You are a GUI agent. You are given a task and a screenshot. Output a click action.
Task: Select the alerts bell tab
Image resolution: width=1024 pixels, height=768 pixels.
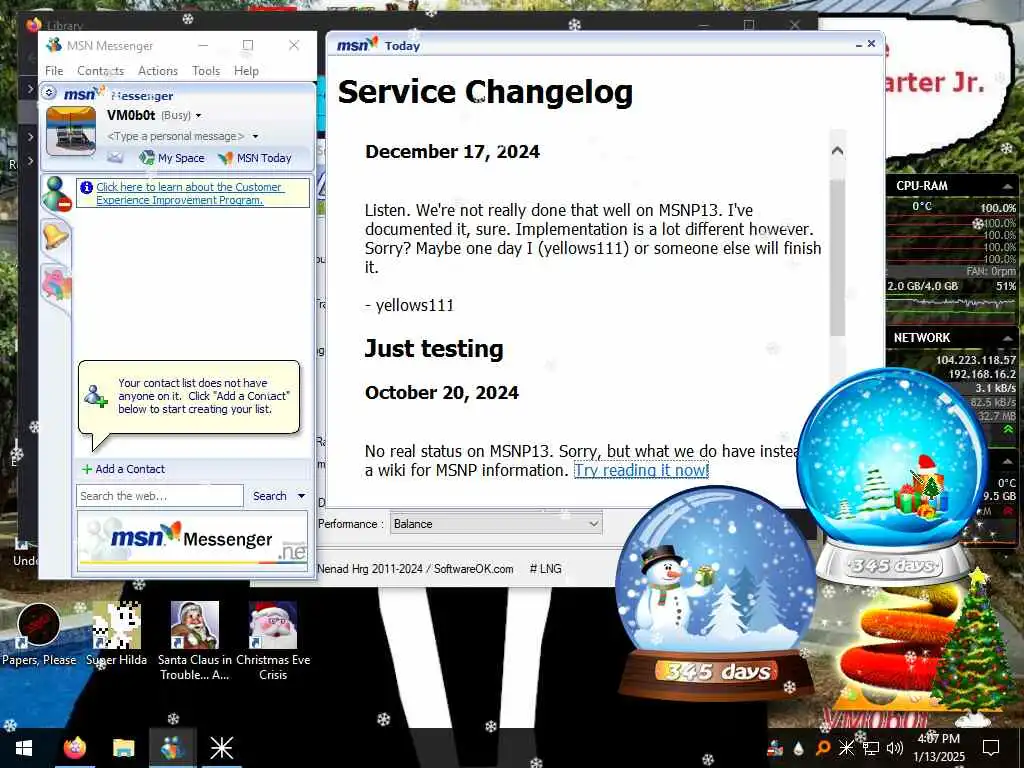[x=56, y=235]
